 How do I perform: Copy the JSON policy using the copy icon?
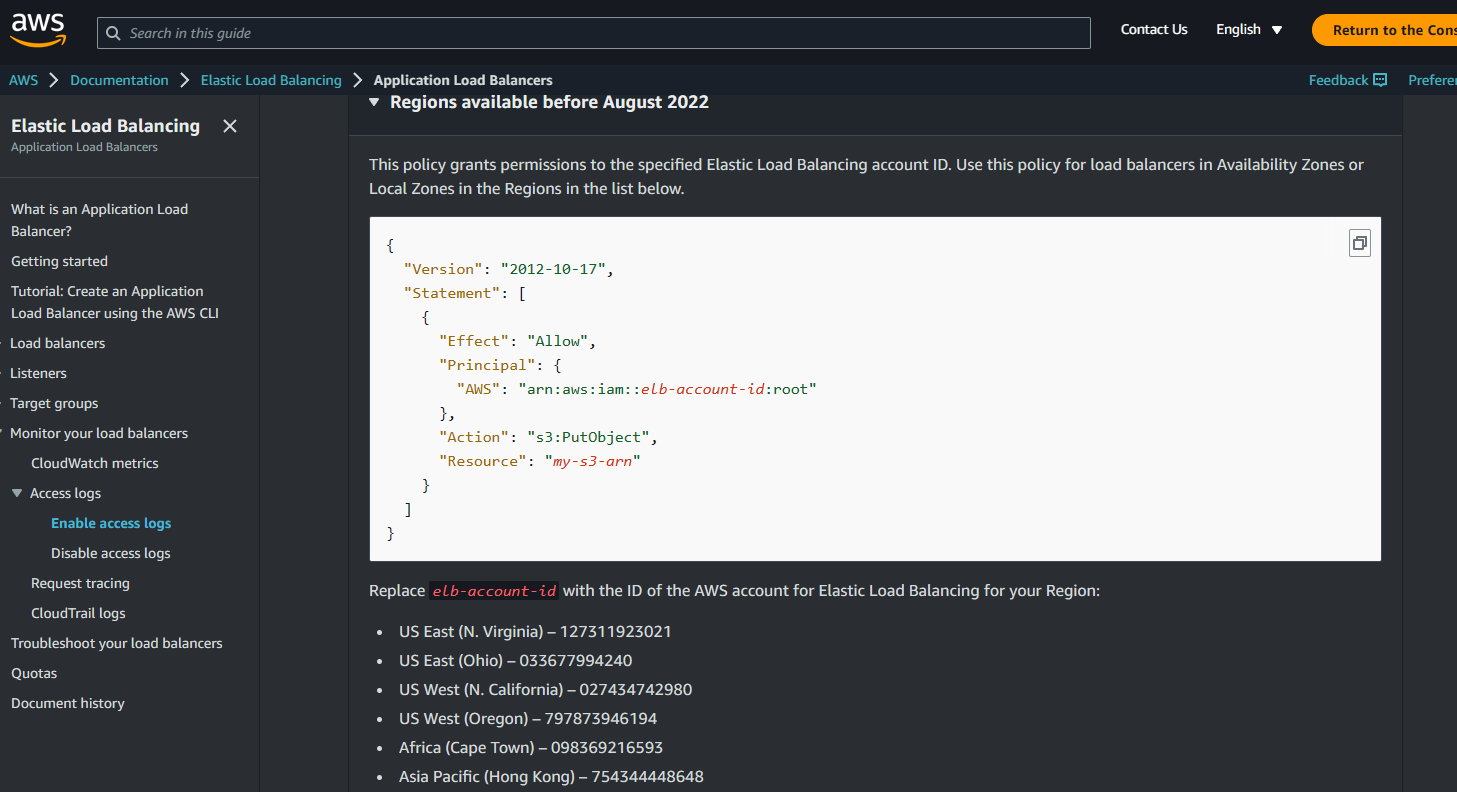(1359, 242)
